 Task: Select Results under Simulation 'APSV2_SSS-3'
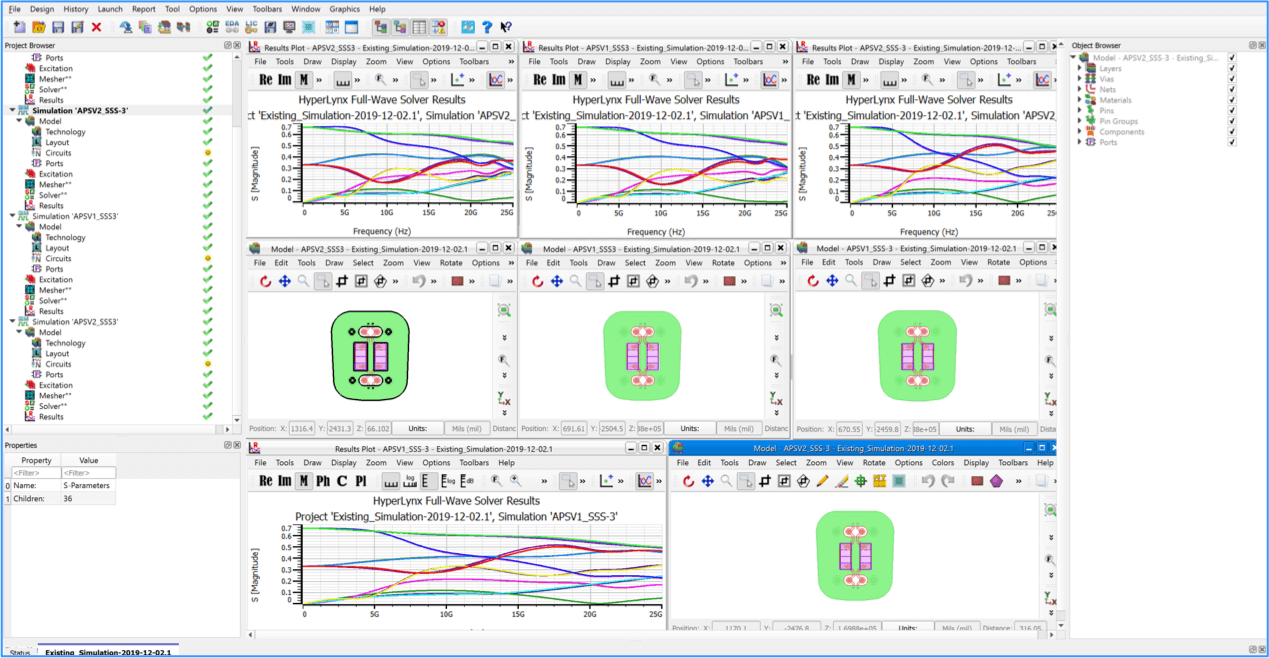[51, 206]
